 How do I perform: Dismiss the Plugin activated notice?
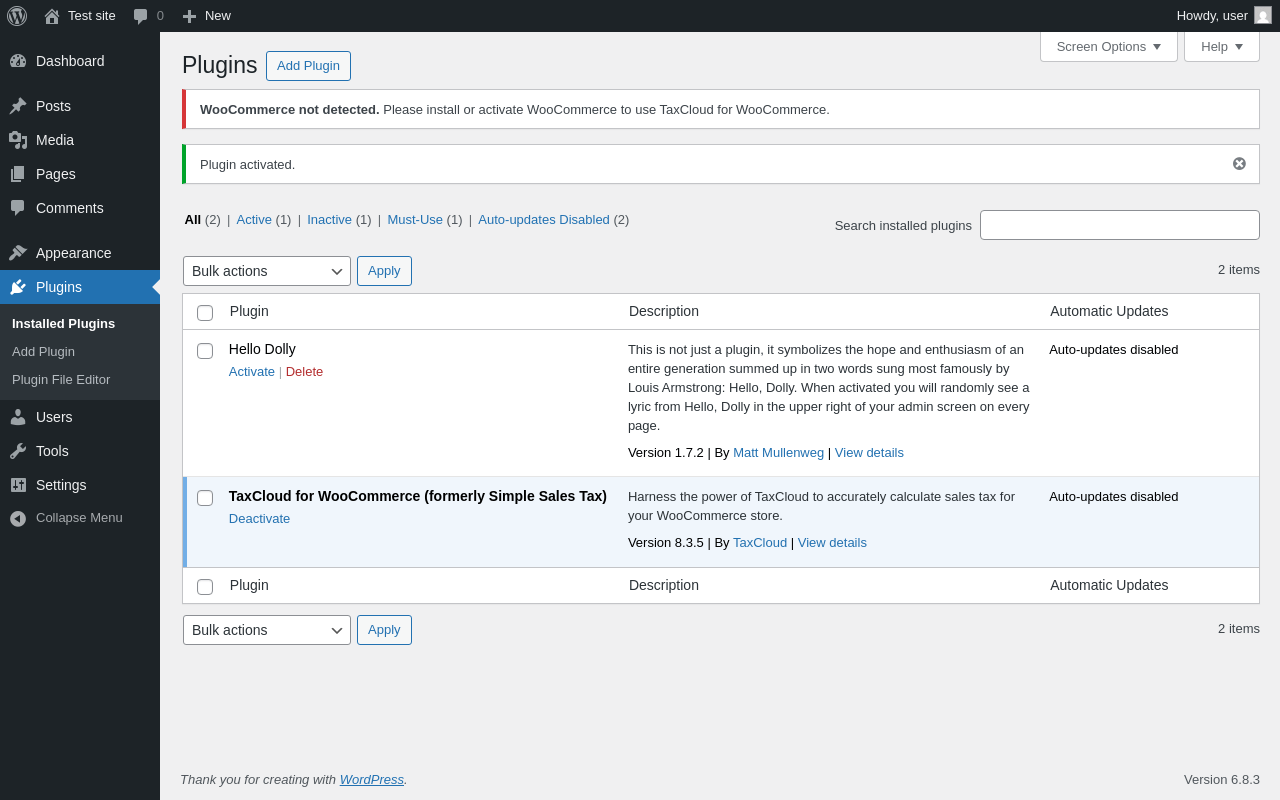(x=1239, y=164)
